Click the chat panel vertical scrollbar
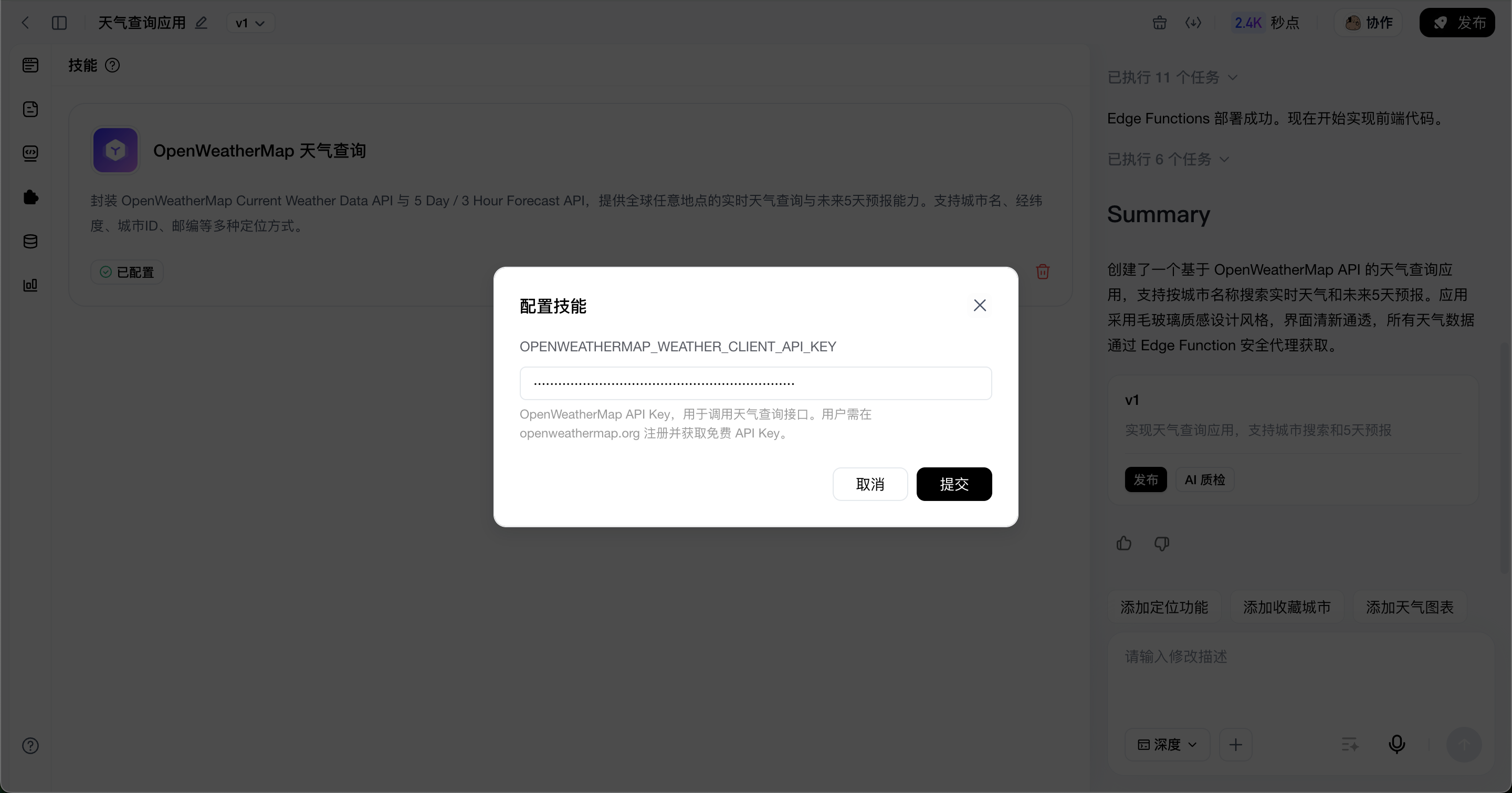 1504,458
